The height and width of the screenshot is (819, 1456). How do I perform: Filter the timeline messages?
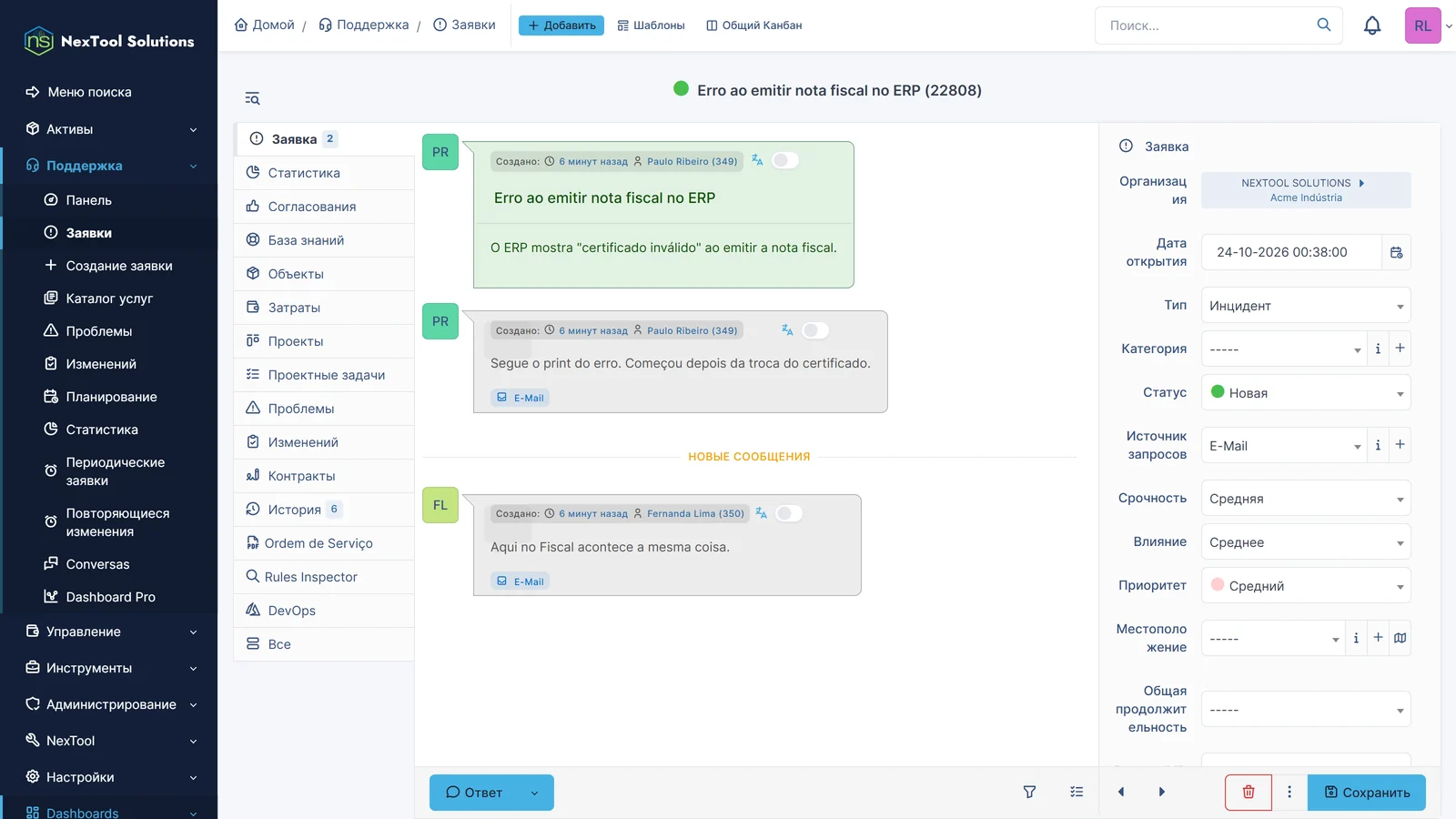(1029, 792)
